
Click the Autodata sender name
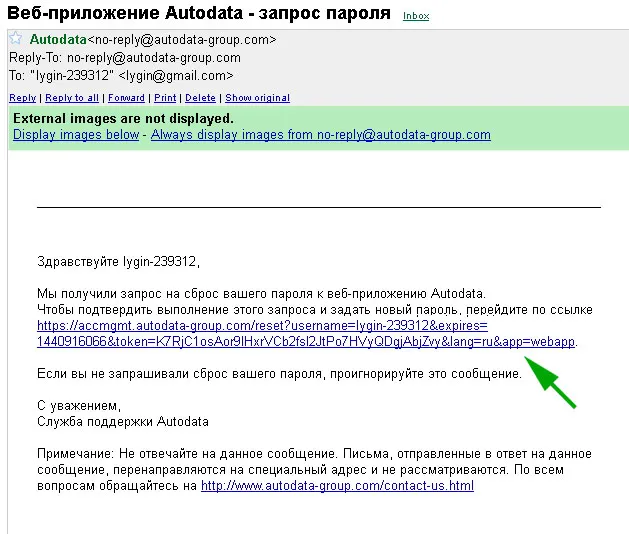click(x=58, y=39)
